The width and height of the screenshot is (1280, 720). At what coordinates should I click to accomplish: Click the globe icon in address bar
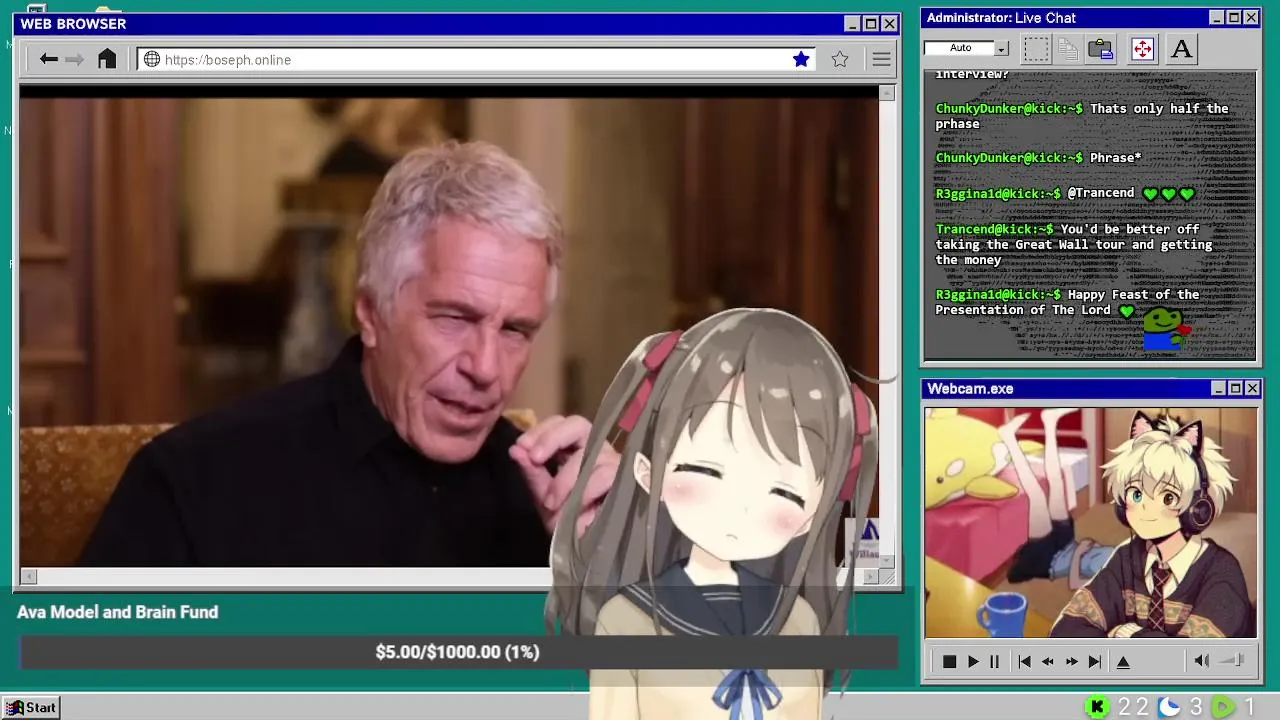coord(152,59)
